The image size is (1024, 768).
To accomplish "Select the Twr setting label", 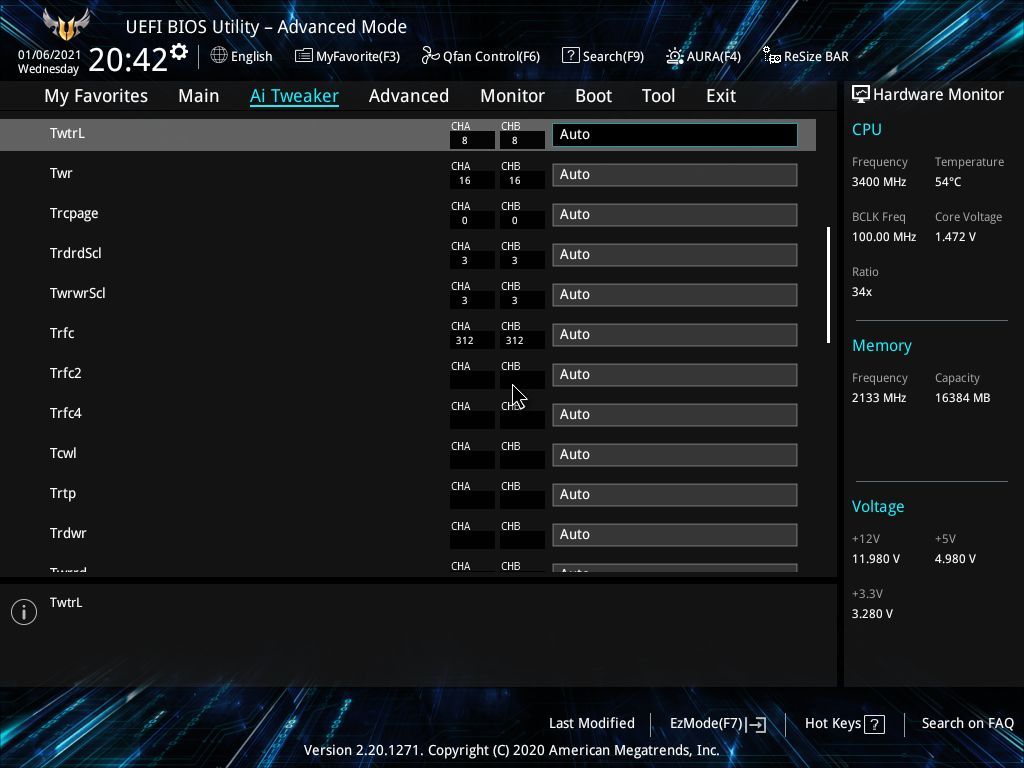I will 61,173.
